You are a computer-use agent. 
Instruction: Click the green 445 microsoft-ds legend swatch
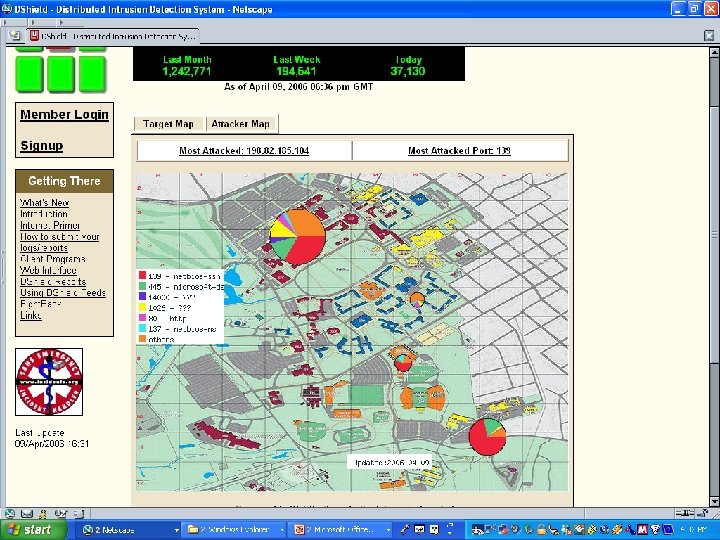pyautogui.click(x=142, y=286)
